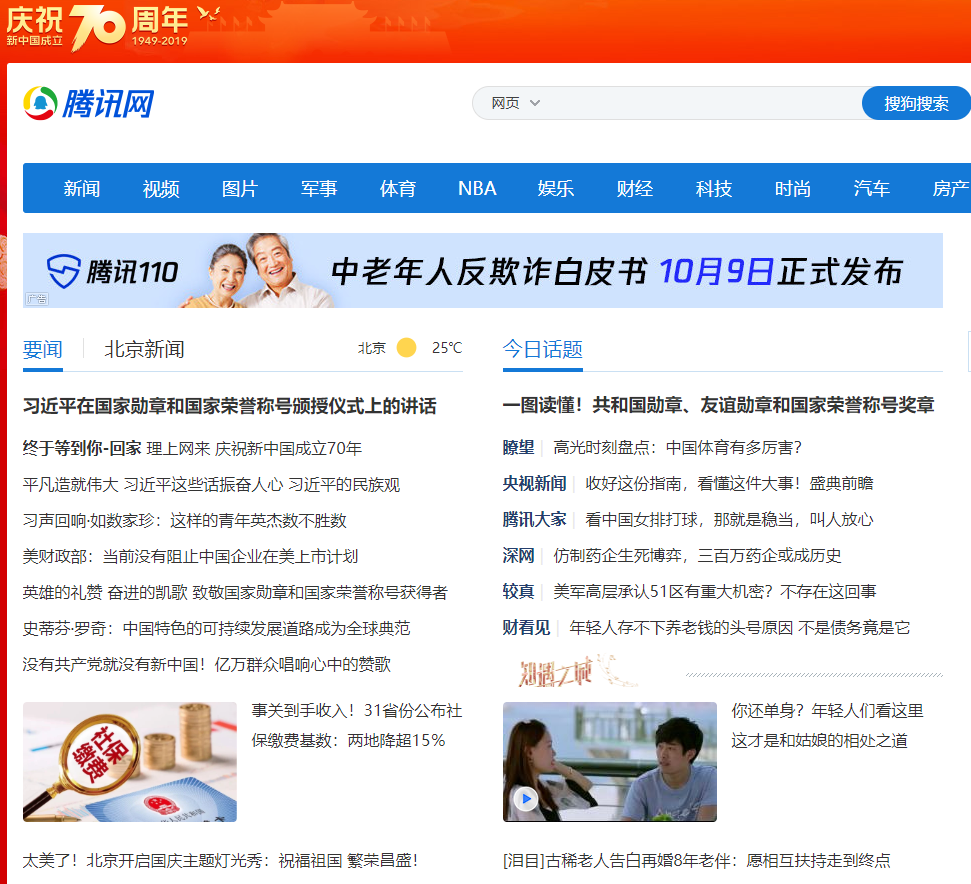Screen dimensions: 971x884
Task: Open 习近平这些话振奋人心 link
Action: [203, 485]
